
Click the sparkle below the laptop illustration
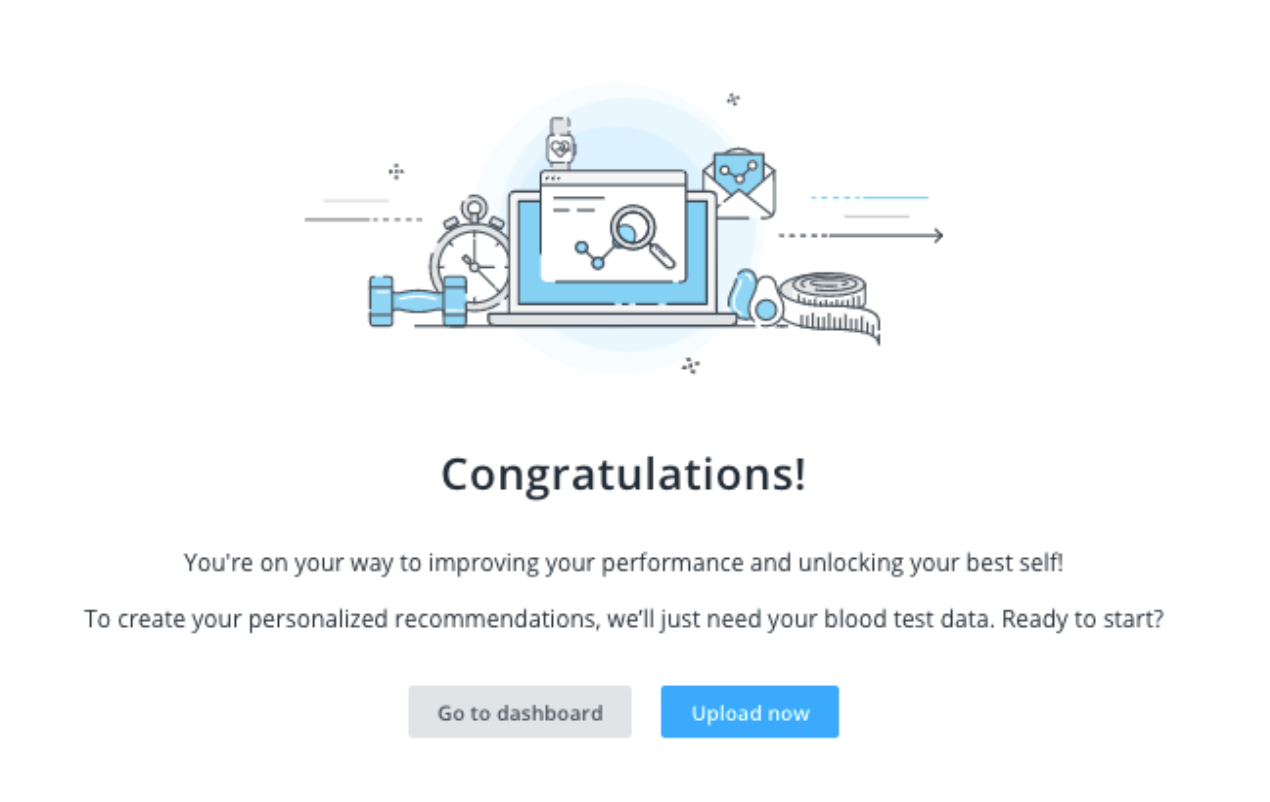coord(688,367)
